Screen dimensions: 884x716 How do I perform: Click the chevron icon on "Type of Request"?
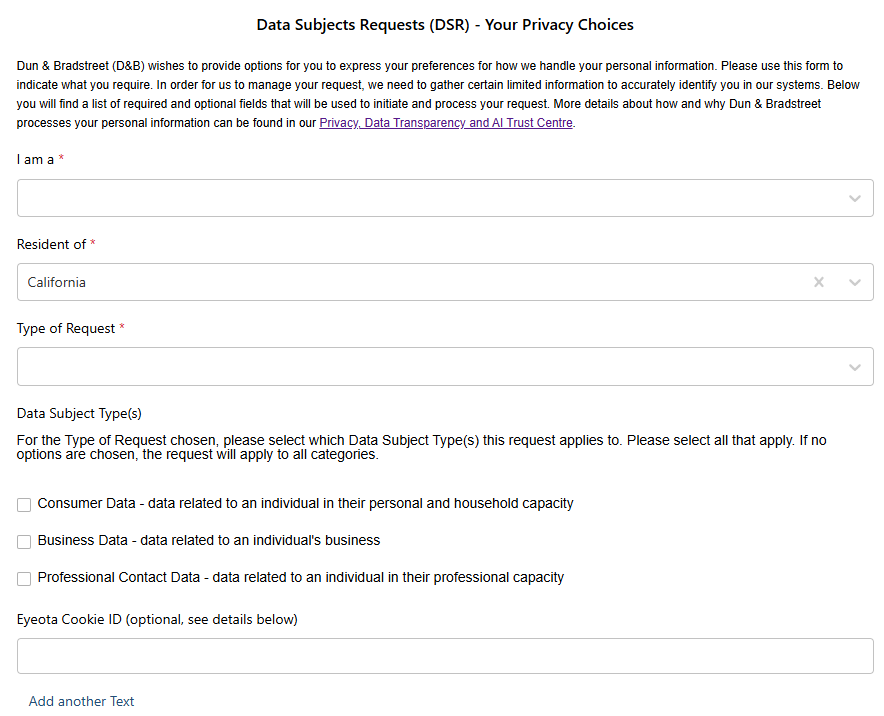pos(855,366)
